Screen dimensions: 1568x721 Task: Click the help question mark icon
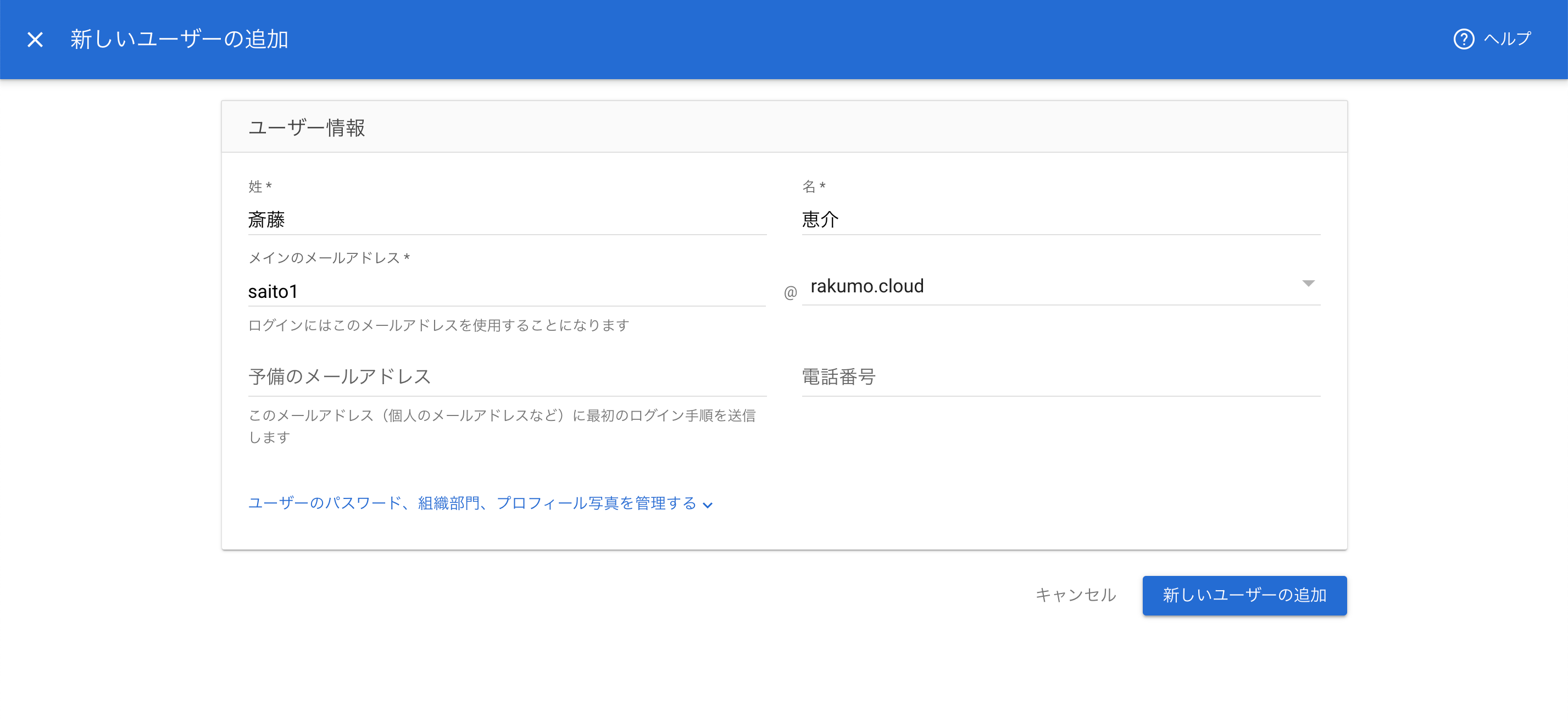click(1463, 39)
